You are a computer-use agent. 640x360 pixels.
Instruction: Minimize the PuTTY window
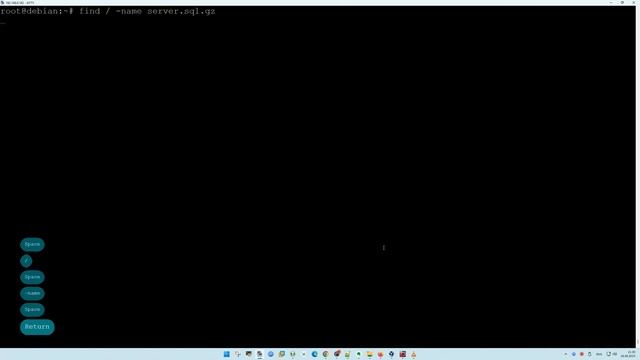(611, 2)
